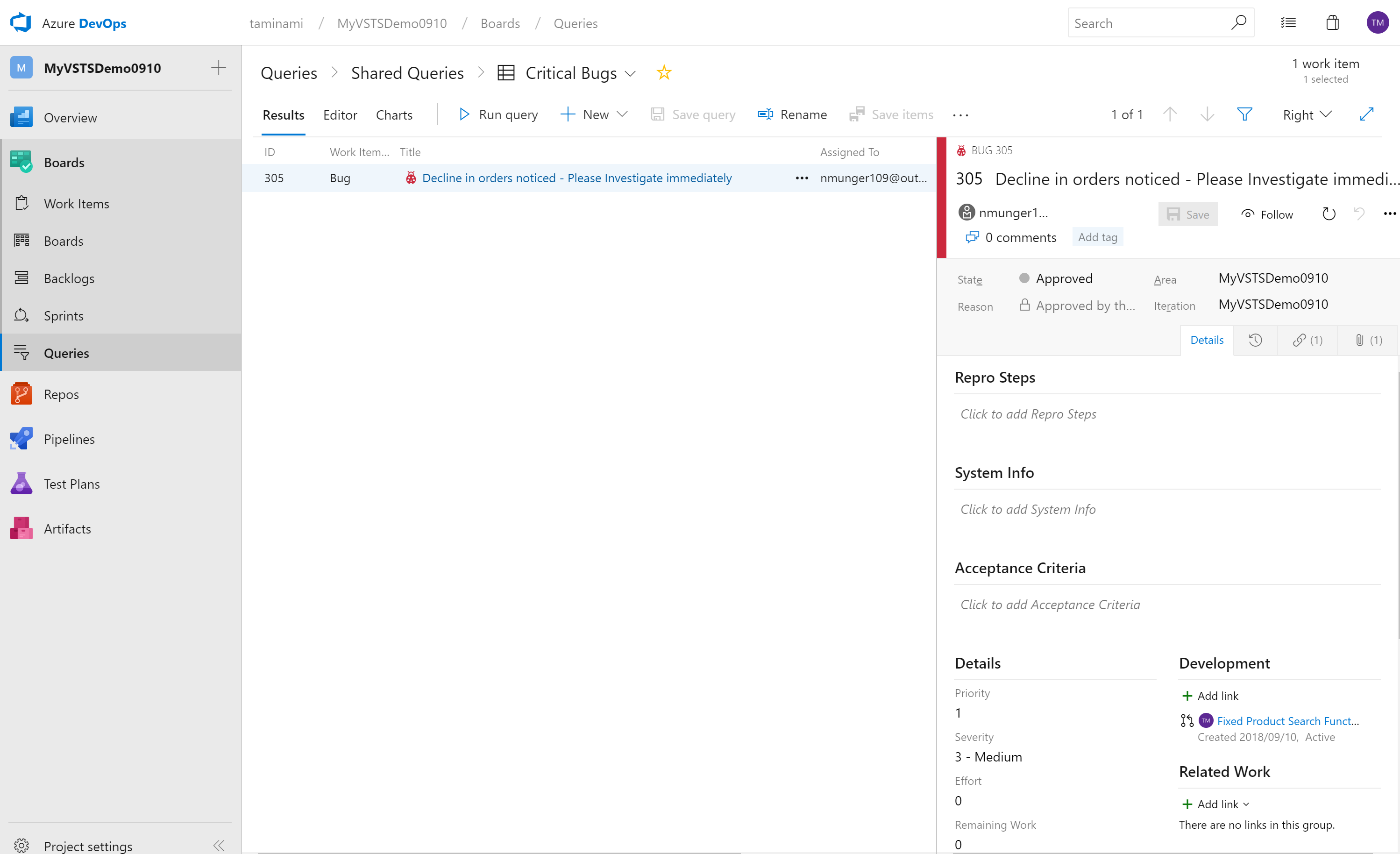Click into the Search box
The width and height of the screenshot is (1400, 854).
pos(1148,23)
